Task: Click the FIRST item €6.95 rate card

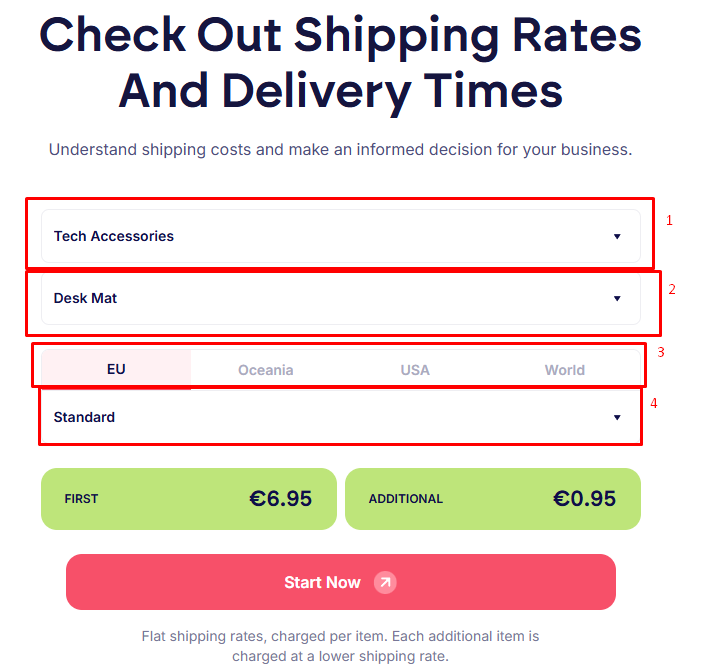Action: point(188,498)
